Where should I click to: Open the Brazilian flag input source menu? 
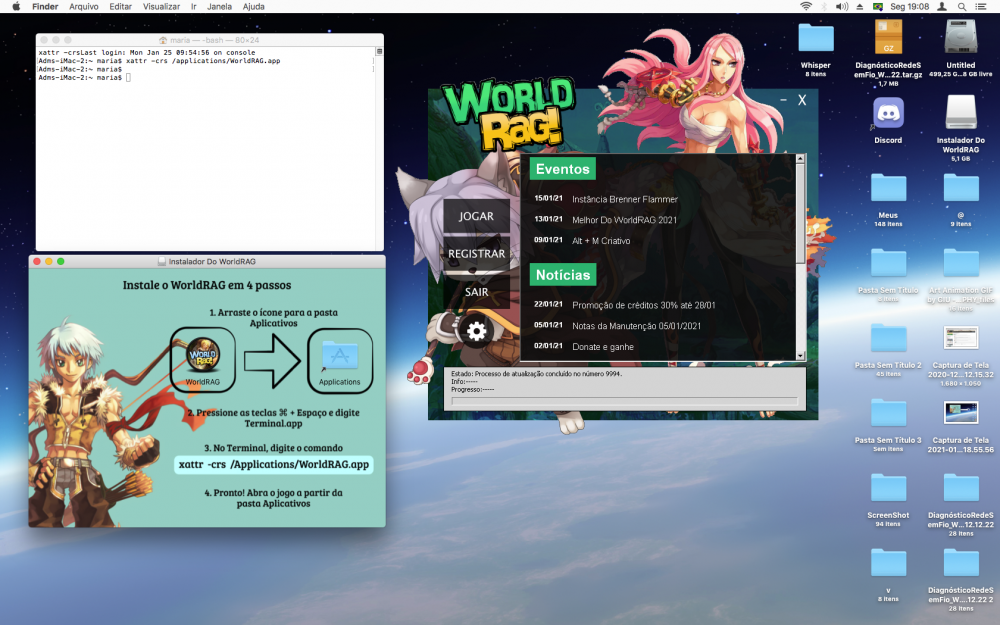click(878, 6)
